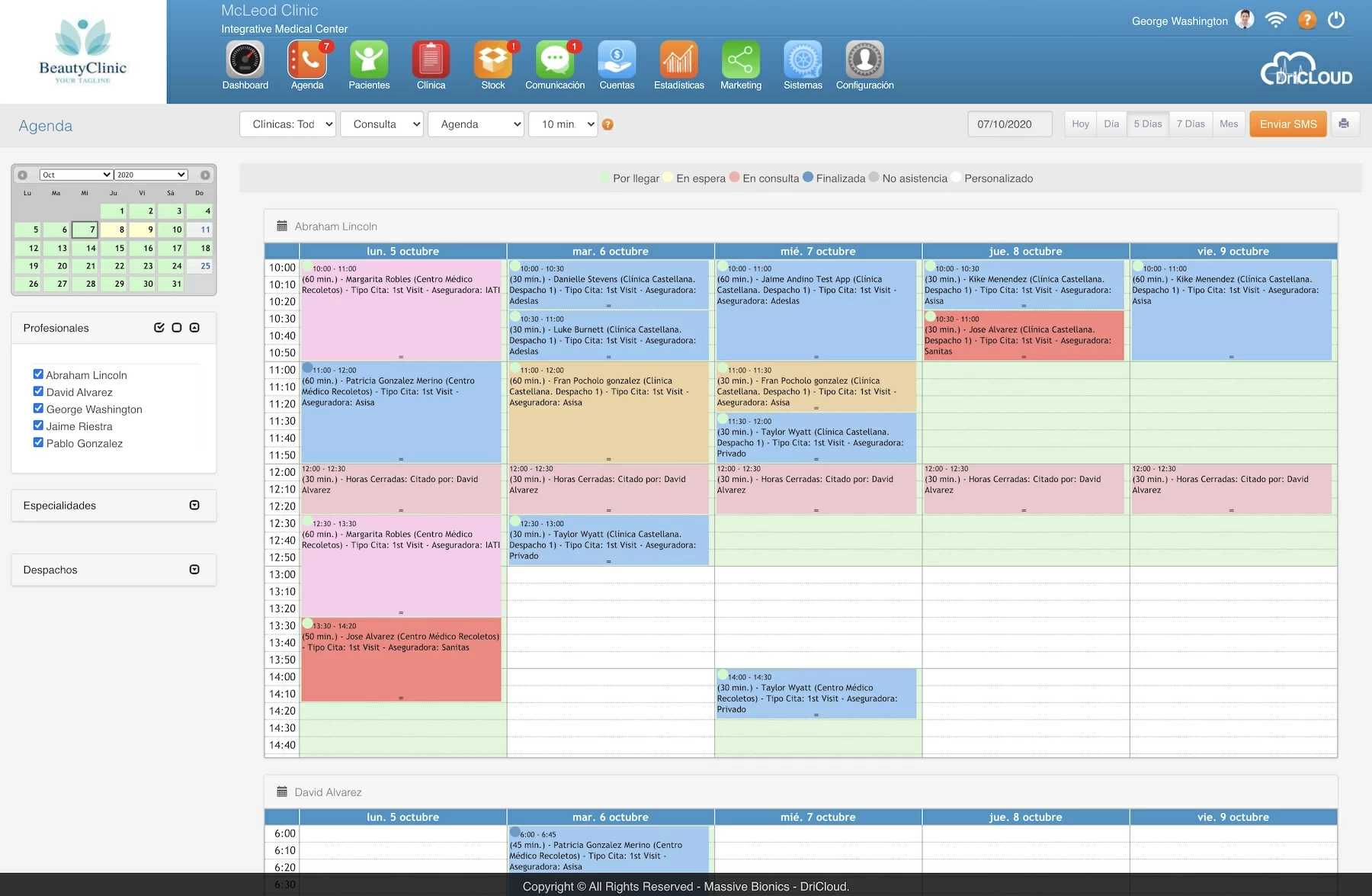Open the Consulta dropdown
The height and width of the screenshot is (896, 1372).
[382, 124]
